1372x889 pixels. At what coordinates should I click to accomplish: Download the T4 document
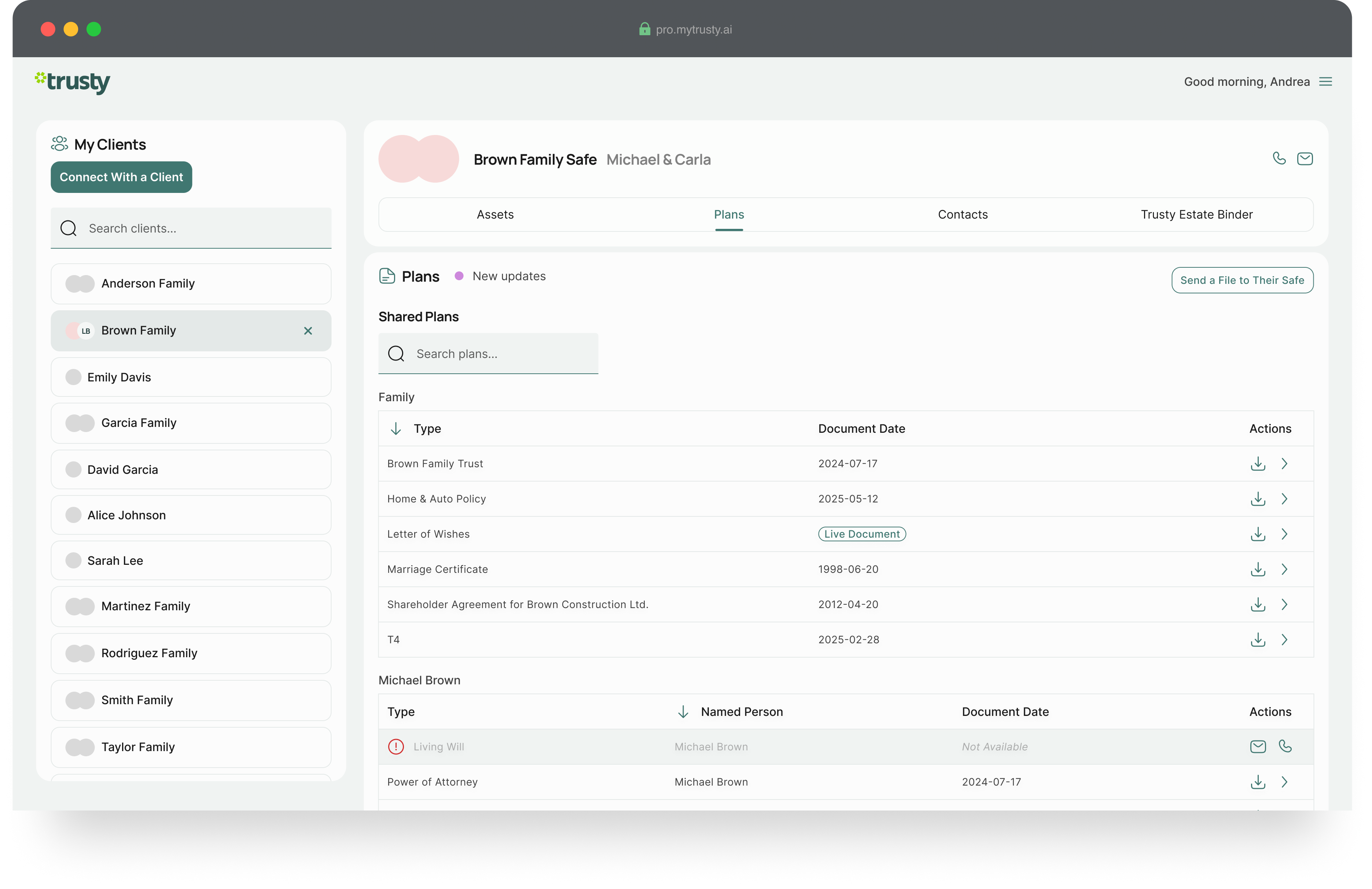1257,640
